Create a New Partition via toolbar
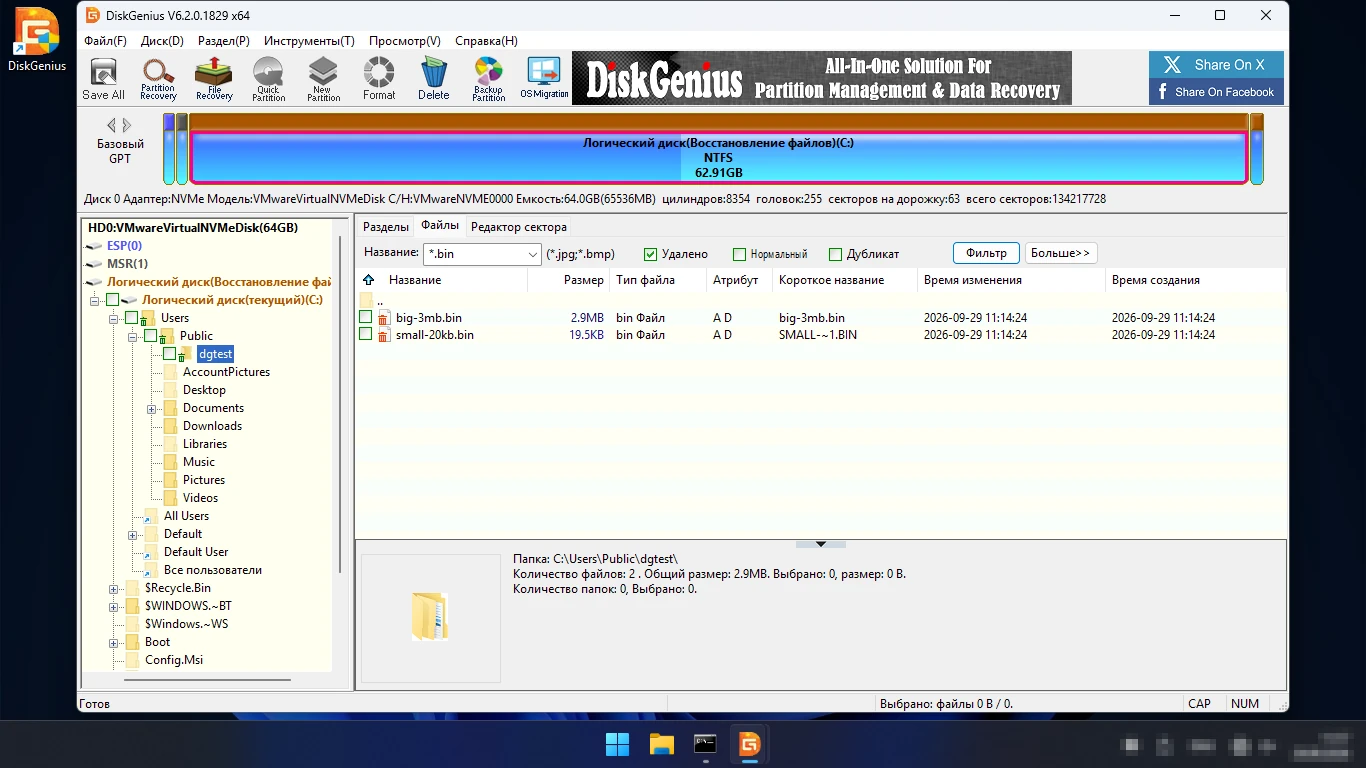1366x768 pixels. point(323,78)
